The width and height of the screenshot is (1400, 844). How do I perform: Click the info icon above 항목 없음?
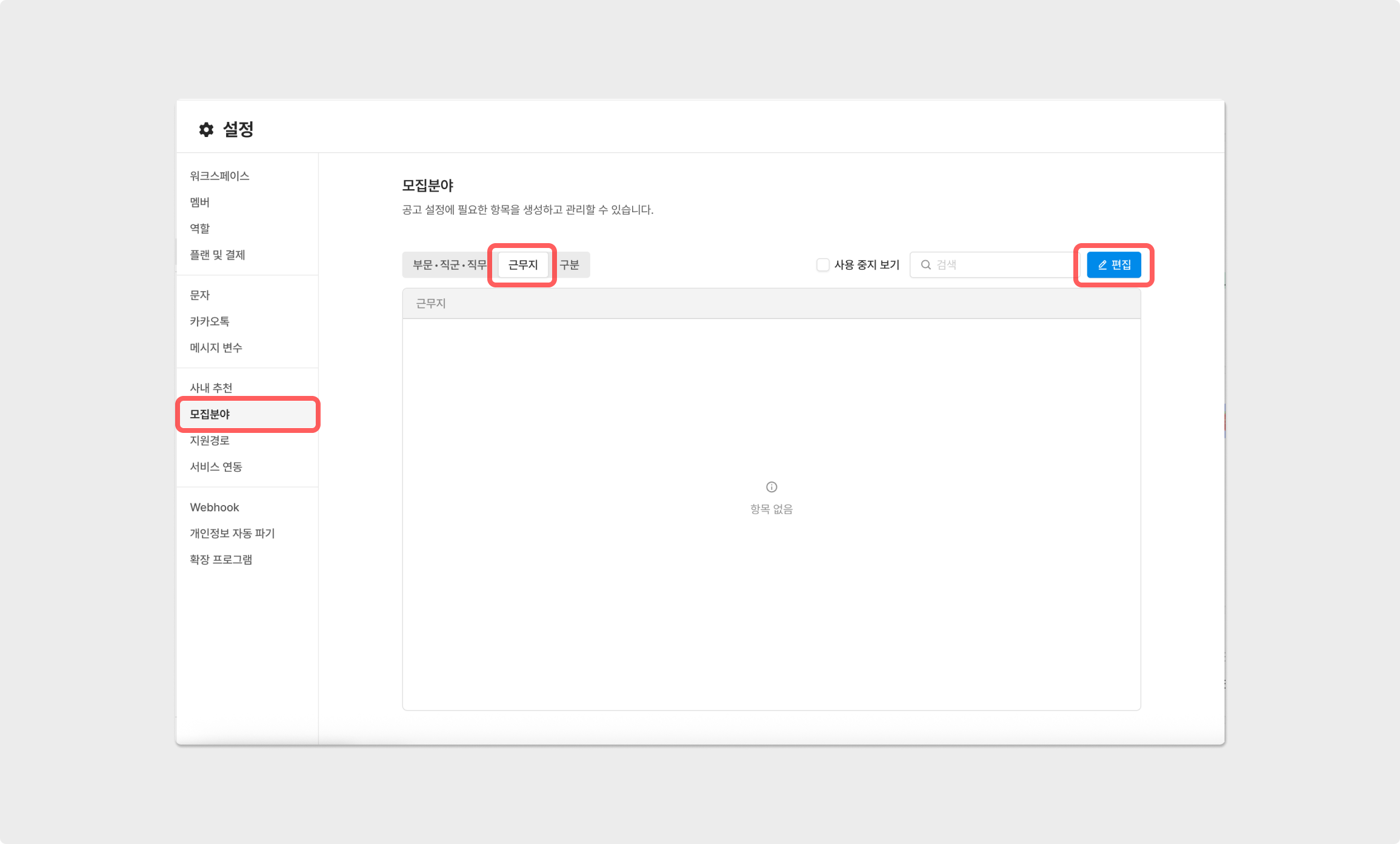click(771, 487)
